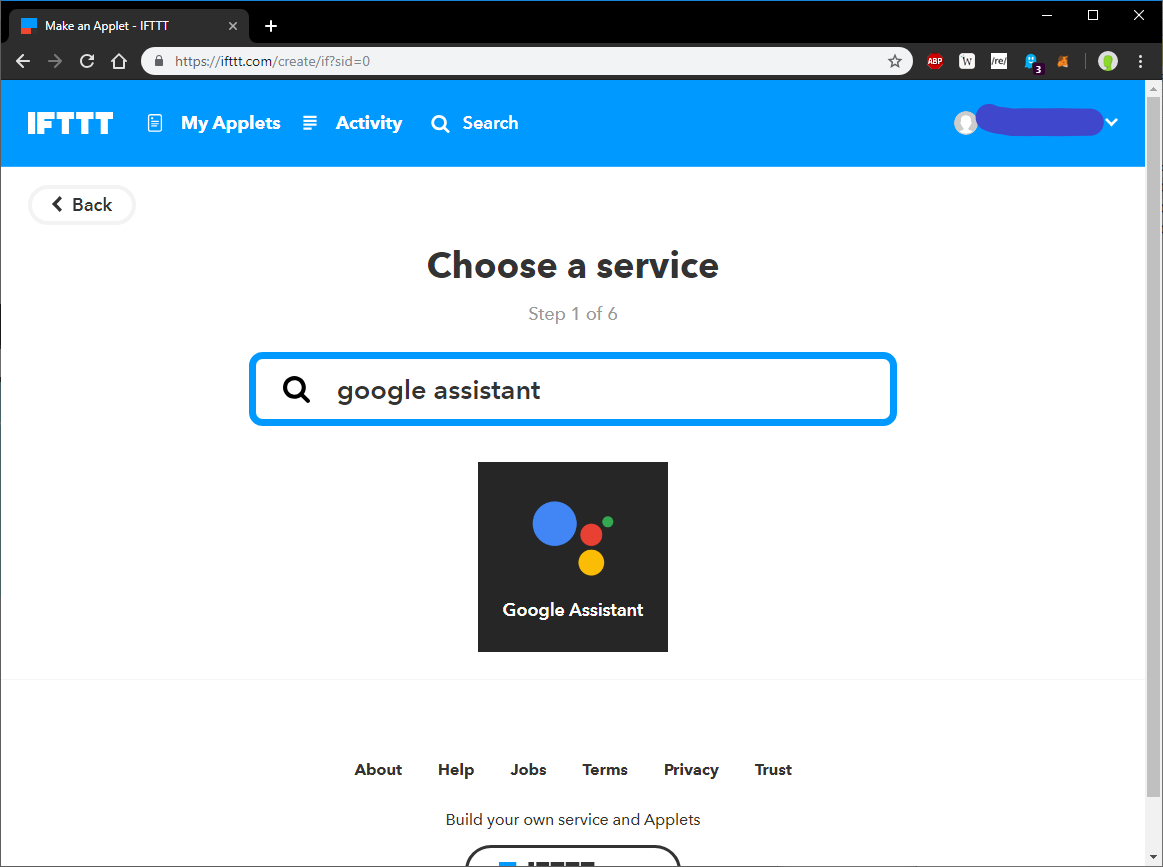Click the /re/ extension icon
Screen dimensions: 1163x867
pyautogui.click(x=998, y=62)
